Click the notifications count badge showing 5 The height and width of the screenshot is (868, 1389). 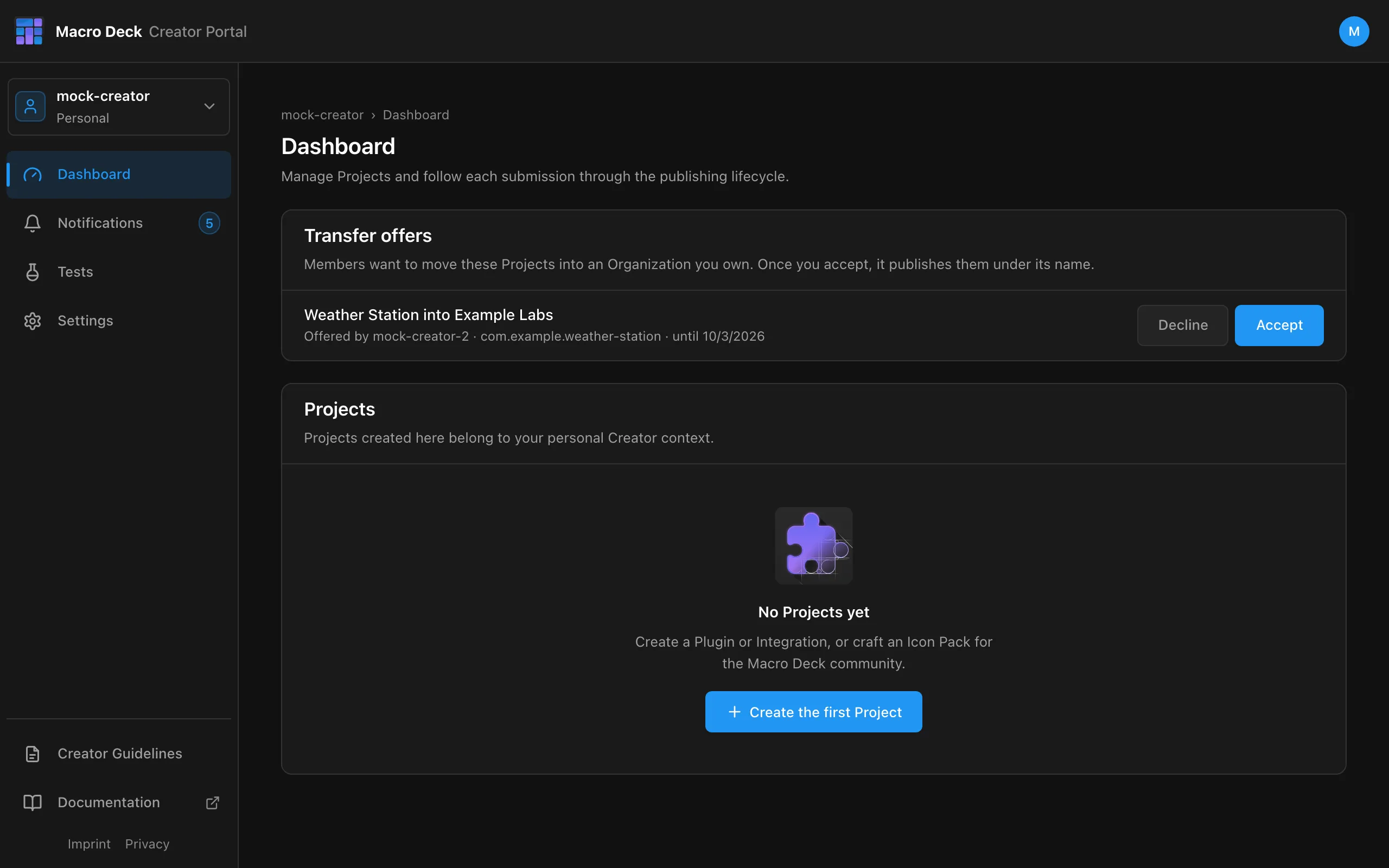click(x=209, y=224)
